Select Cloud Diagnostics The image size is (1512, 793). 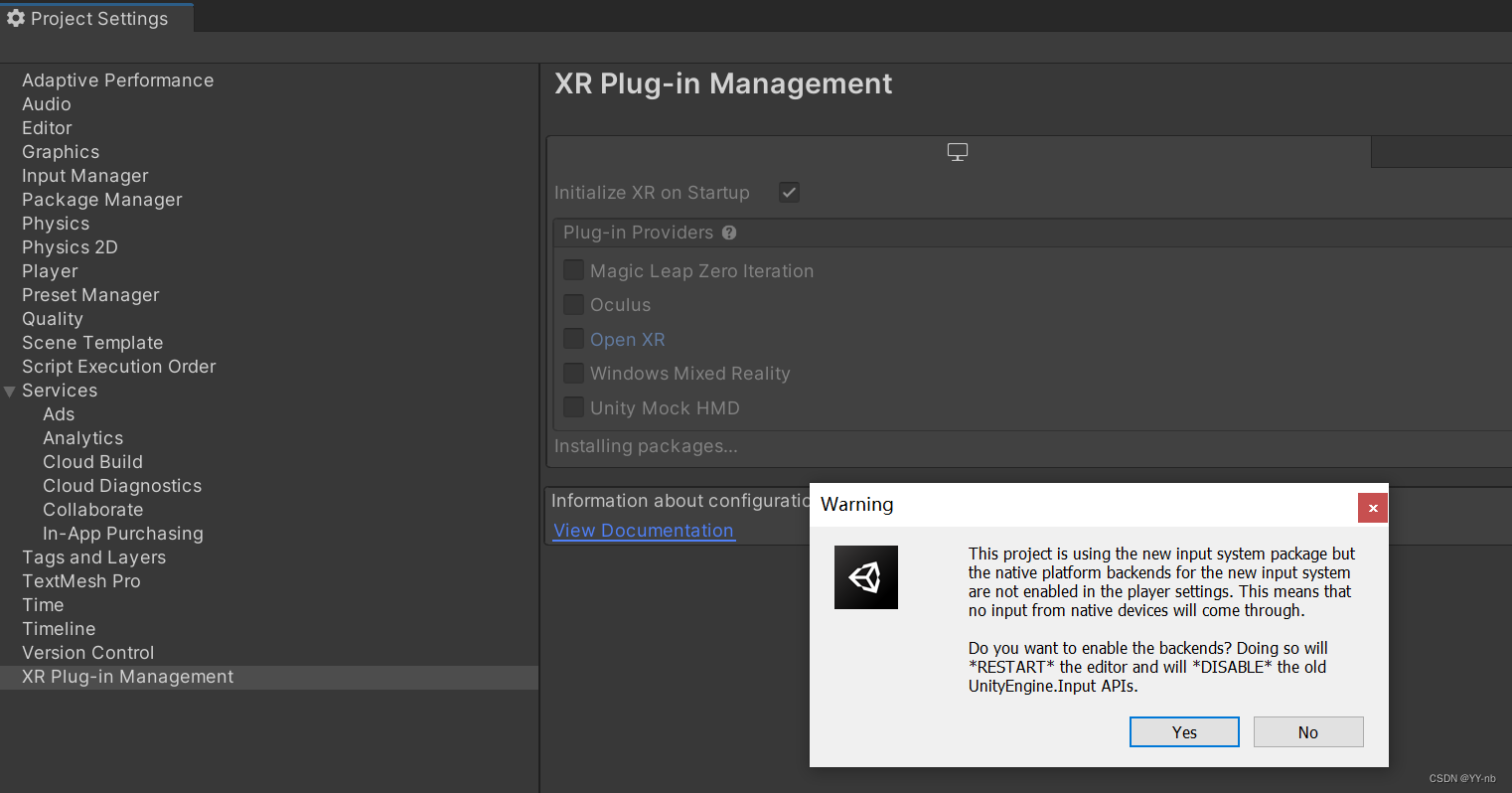point(122,486)
